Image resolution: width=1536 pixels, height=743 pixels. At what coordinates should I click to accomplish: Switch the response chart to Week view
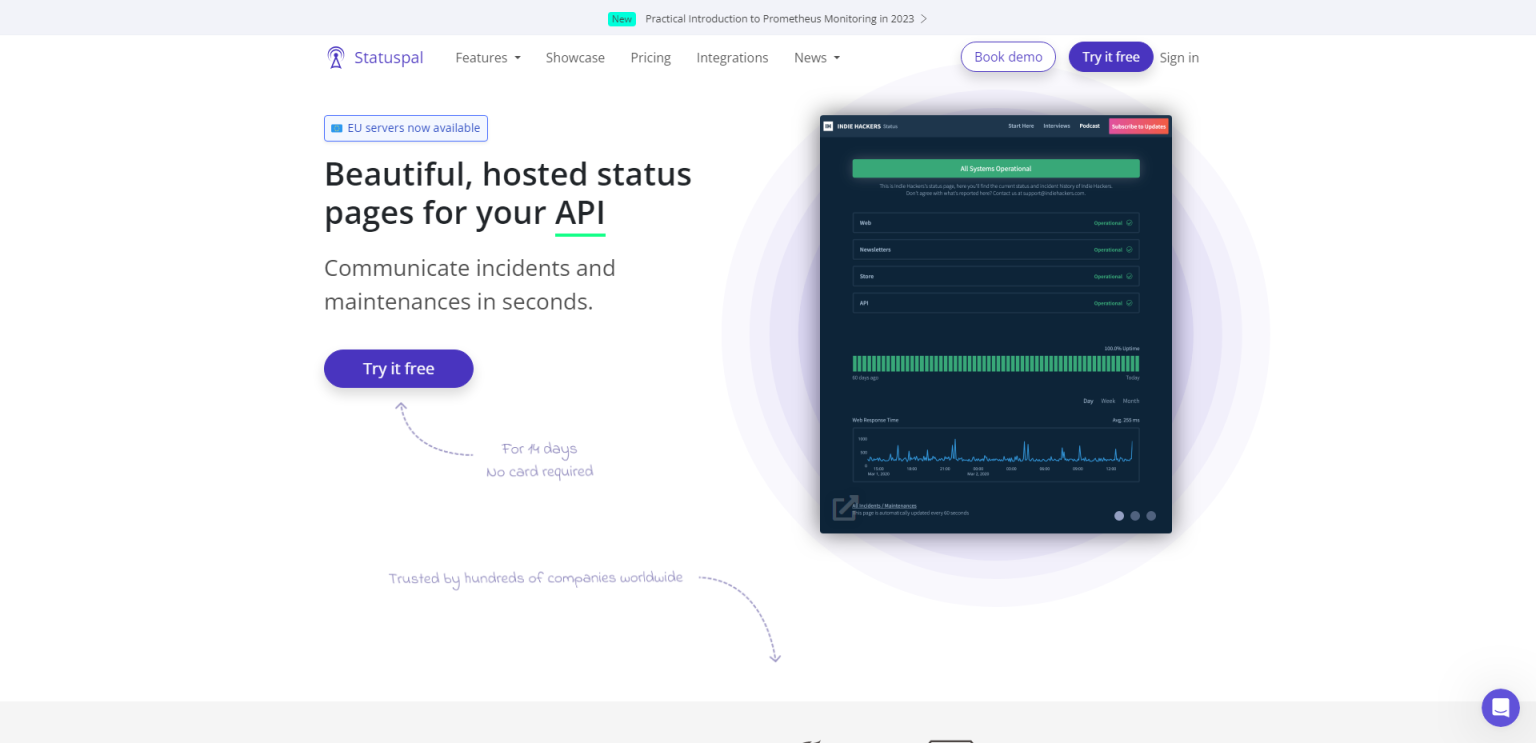click(x=1108, y=400)
